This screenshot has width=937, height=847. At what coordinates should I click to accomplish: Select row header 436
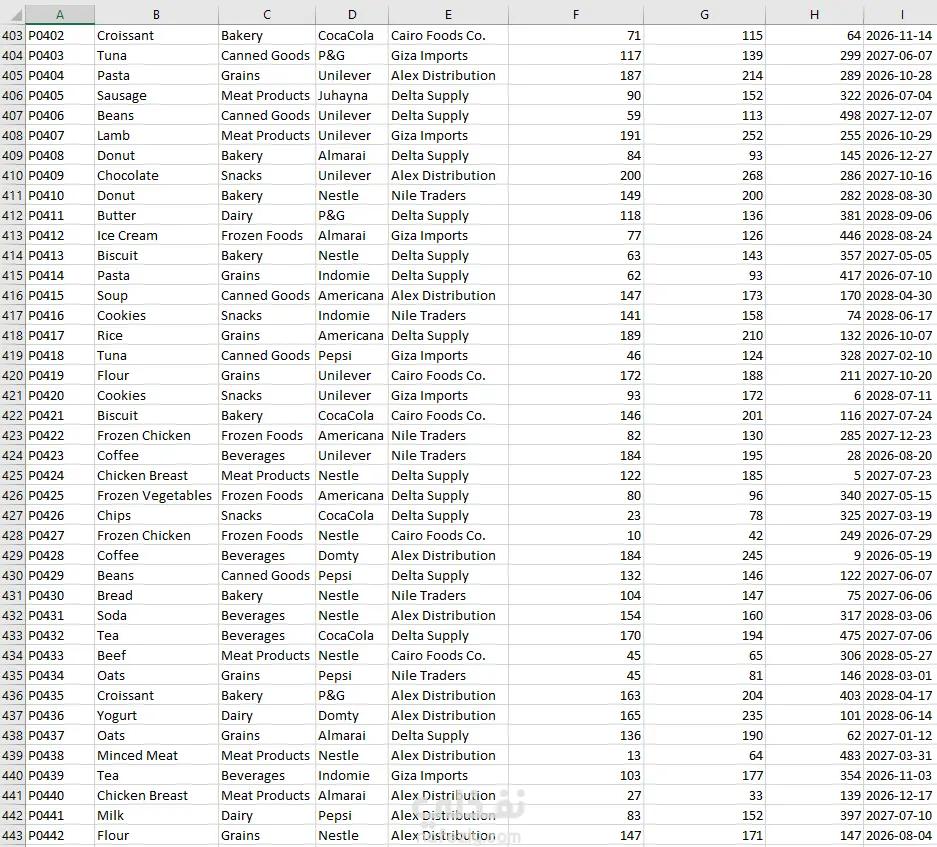click(13, 695)
